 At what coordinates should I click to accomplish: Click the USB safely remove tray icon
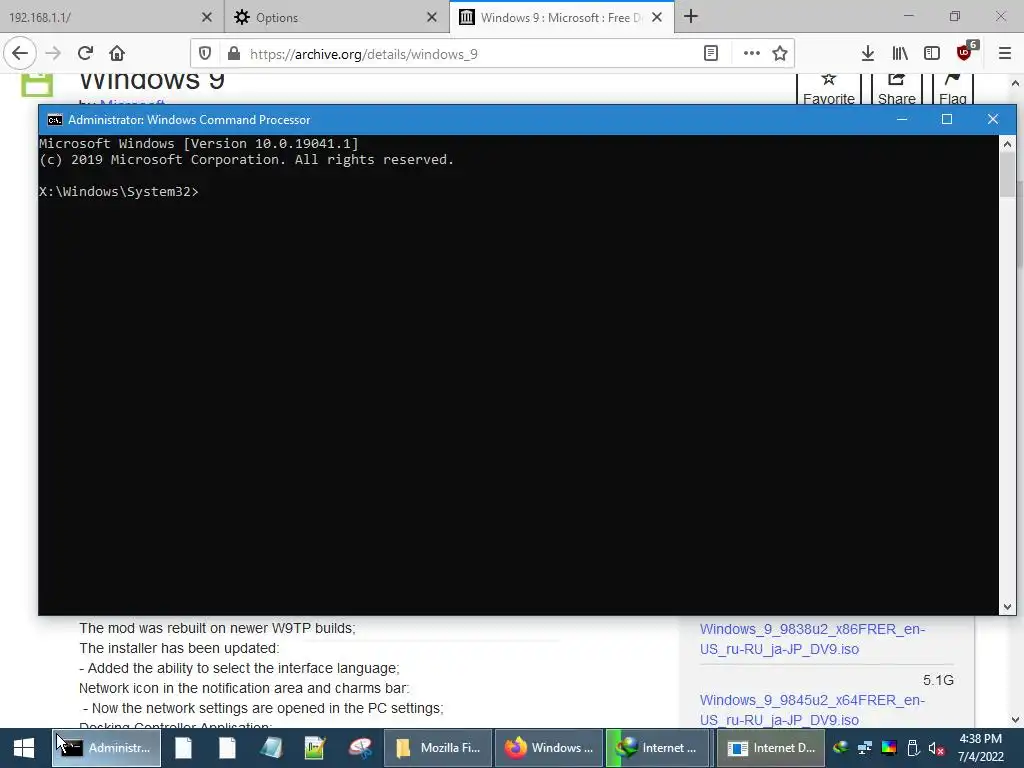click(913, 748)
